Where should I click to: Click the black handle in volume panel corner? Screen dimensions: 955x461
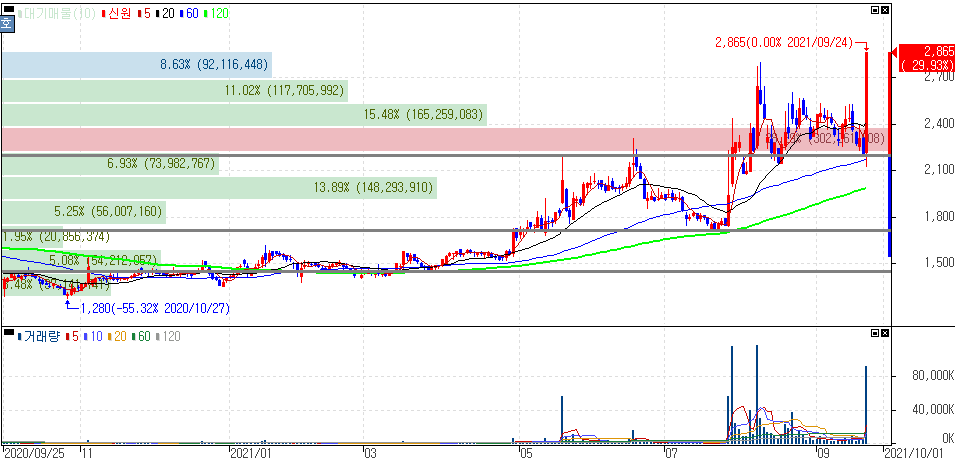click(8, 333)
